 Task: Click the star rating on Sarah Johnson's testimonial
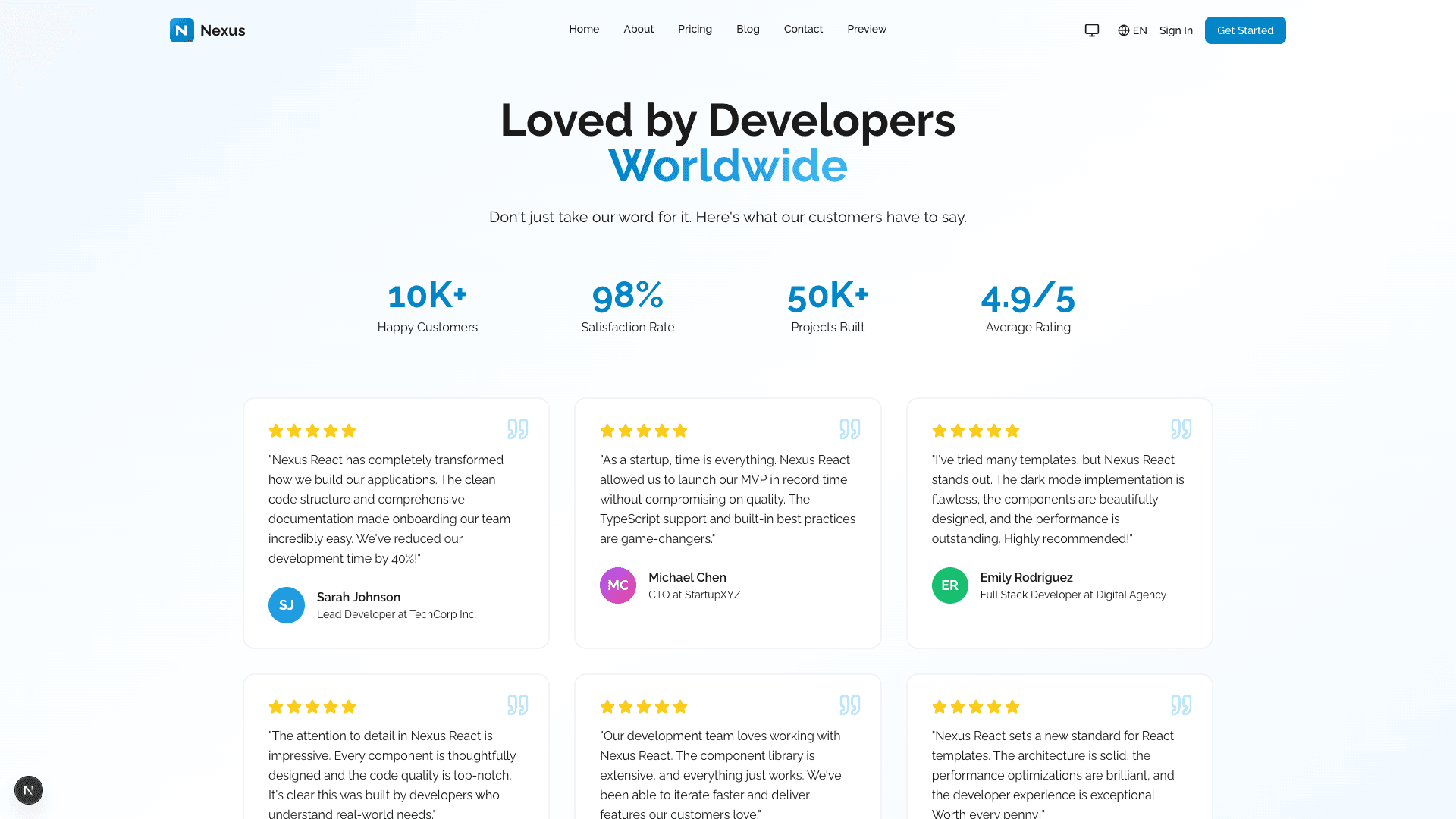pos(312,431)
